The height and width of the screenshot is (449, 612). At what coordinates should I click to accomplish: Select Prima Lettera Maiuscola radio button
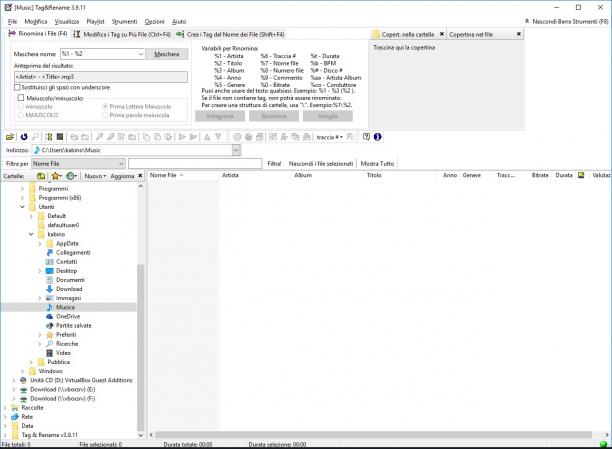[x=105, y=107]
